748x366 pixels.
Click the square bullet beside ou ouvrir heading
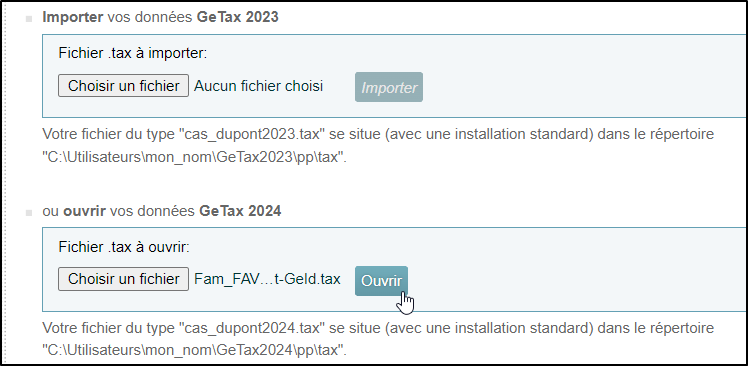click(29, 213)
